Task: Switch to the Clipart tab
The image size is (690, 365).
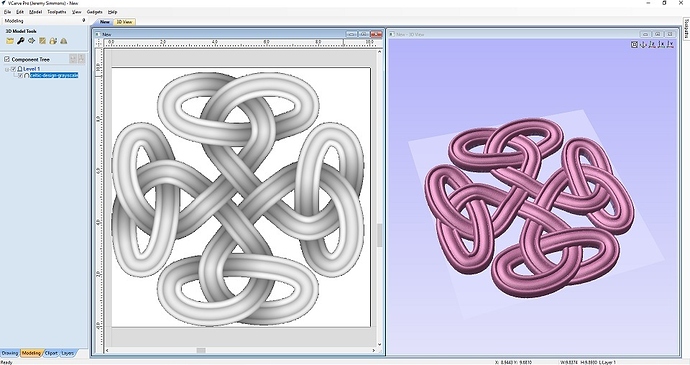Action: click(51, 353)
